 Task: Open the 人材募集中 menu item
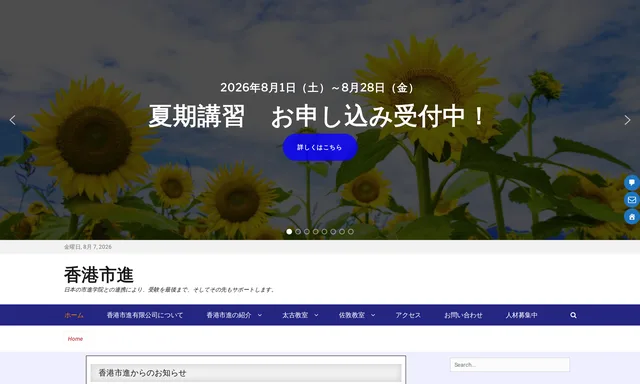tap(521, 315)
